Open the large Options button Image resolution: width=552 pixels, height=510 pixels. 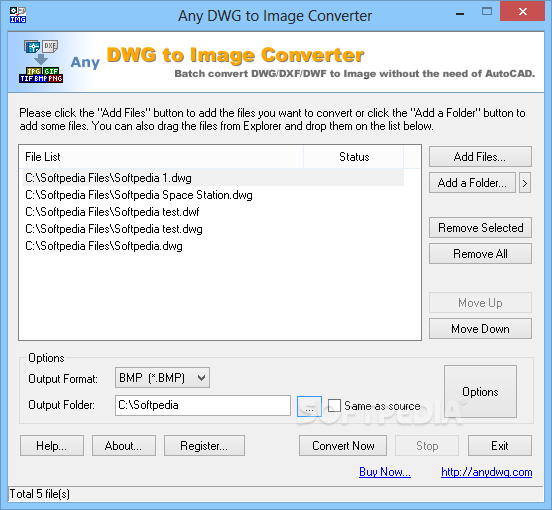click(x=480, y=391)
